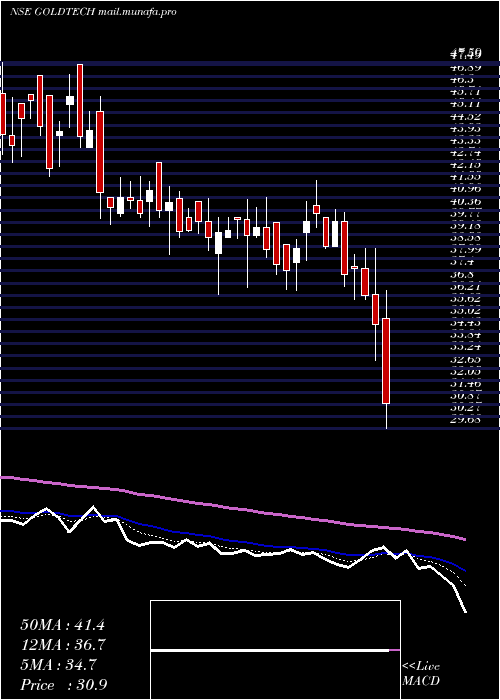This screenshot has width=500, height=700.
Task: Click the <<Live MACD label
Action: click(421, 673)
